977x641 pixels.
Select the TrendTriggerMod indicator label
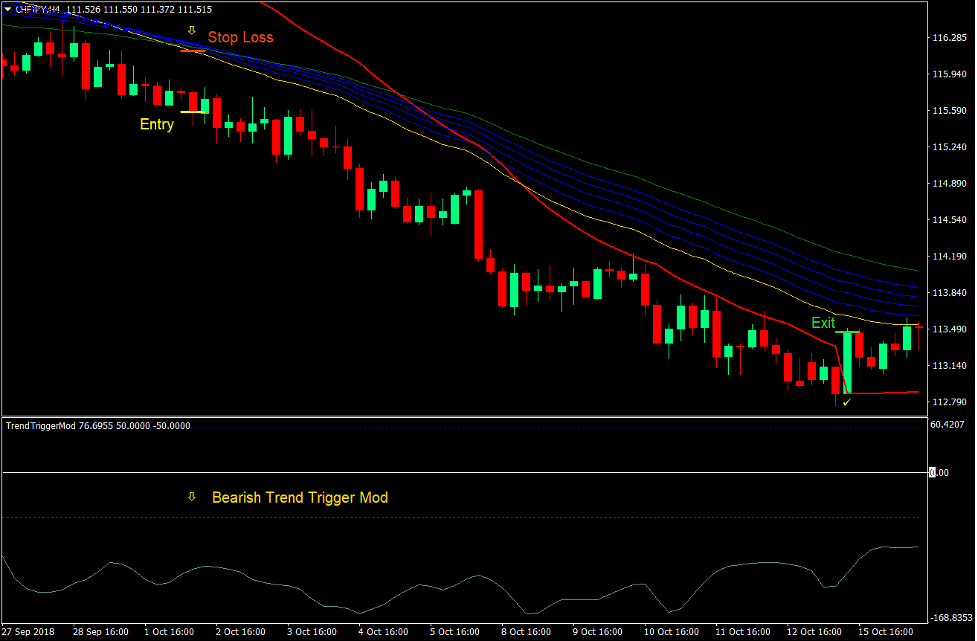click(40, 425)
